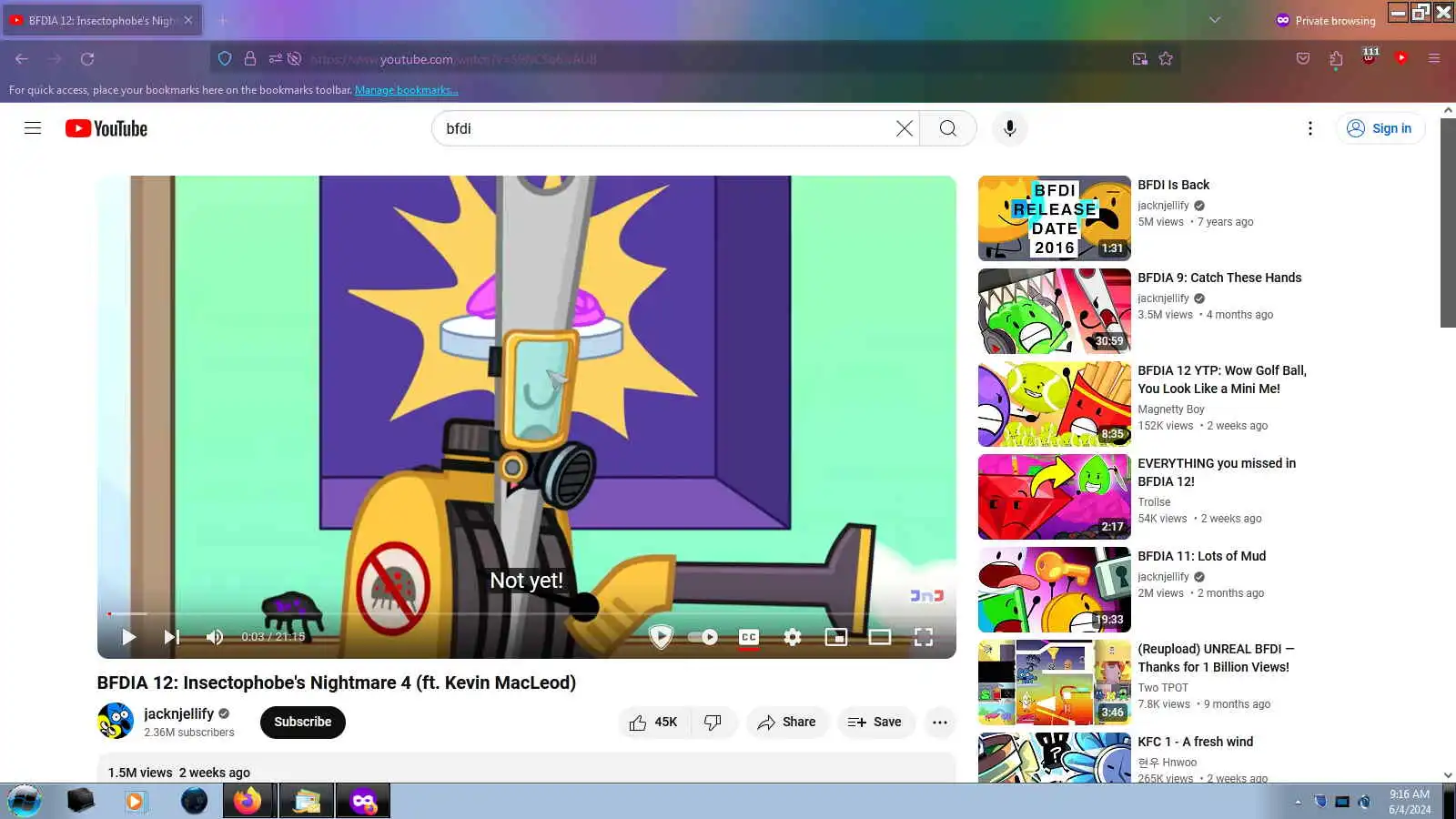1456x819 pixels.
Task: Seek on the video progress bar
Action: point(527,614)
